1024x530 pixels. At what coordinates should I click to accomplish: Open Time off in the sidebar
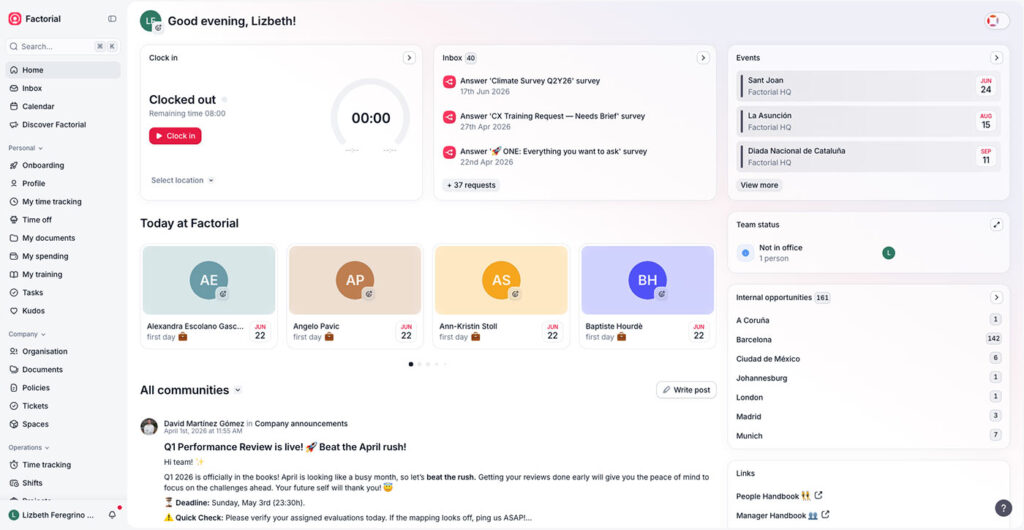point(63,220)
